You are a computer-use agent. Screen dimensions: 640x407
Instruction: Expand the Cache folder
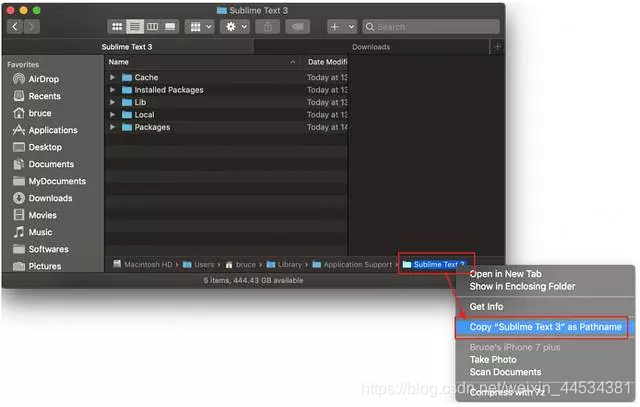(112, 77)
